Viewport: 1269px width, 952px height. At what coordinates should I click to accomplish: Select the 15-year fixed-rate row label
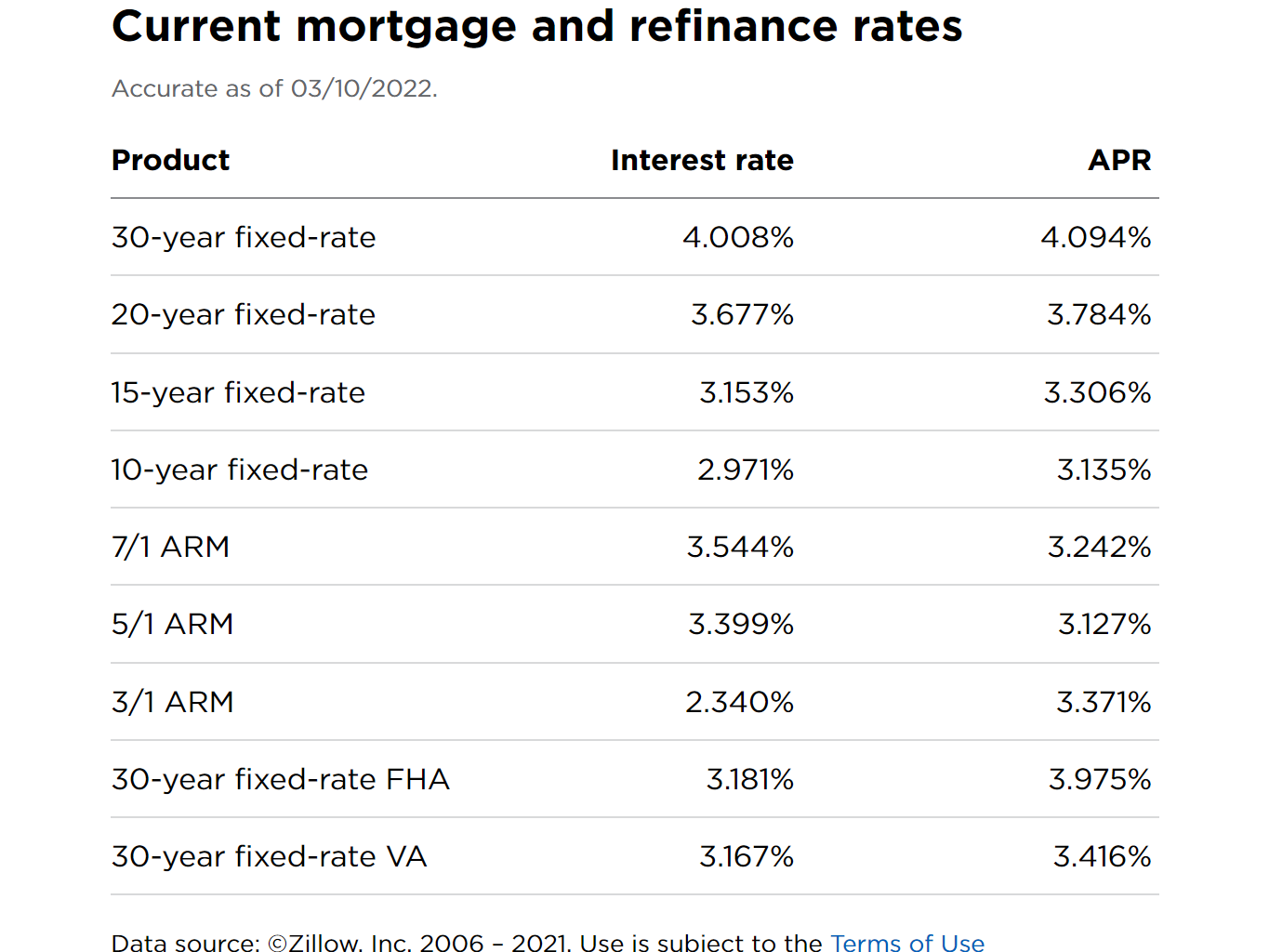point(238,392)
